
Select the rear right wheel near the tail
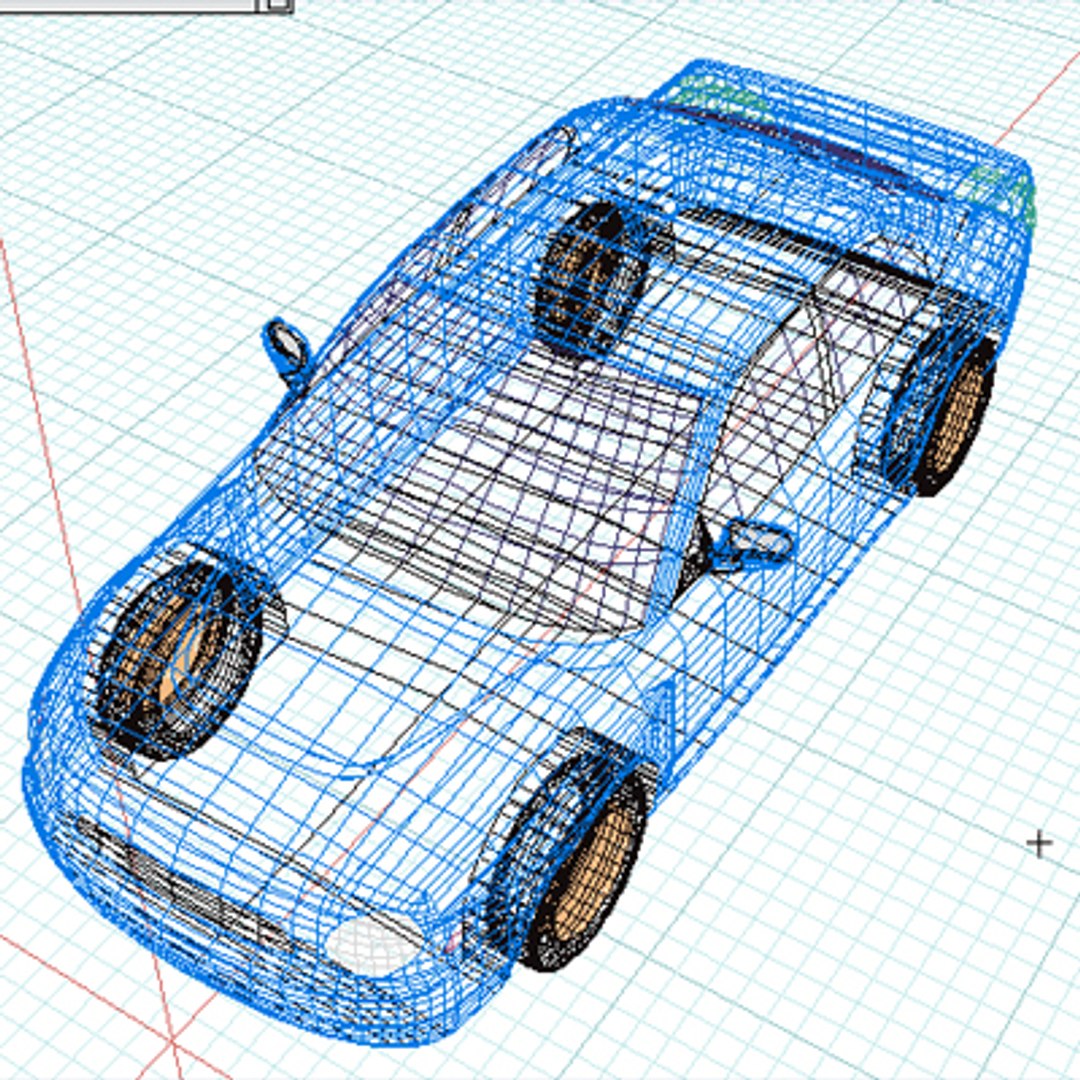pos(942,411)
